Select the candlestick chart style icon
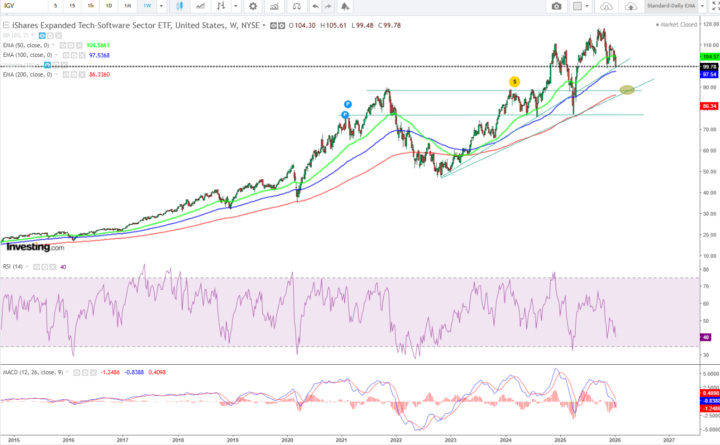Screen dimensions: 720x445 tap(180, 6)
